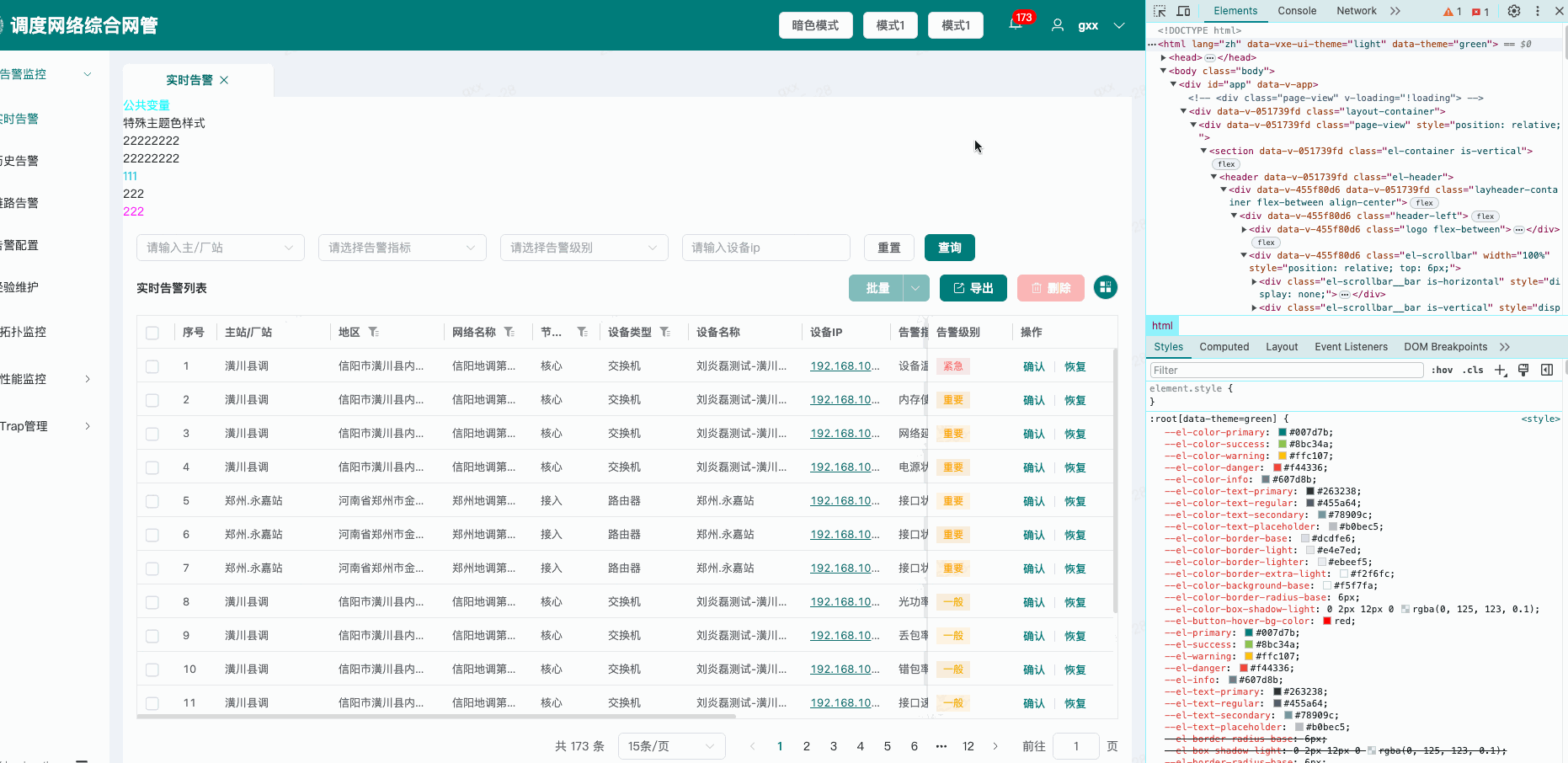Viewport: 1568px width, 763px height.
Task: Click the filter icon in 节... column header
Action: pyautogui.click(x=582, y=332)
